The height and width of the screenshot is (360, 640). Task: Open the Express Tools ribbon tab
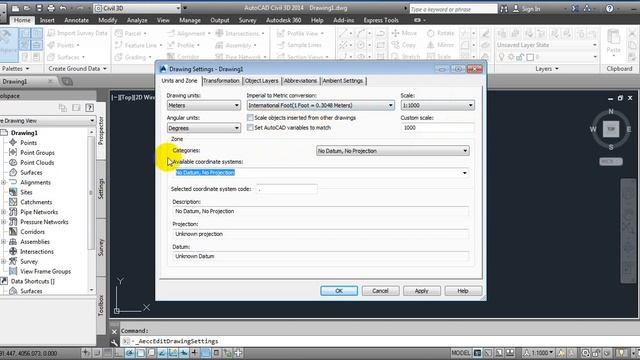pos(381,20)
